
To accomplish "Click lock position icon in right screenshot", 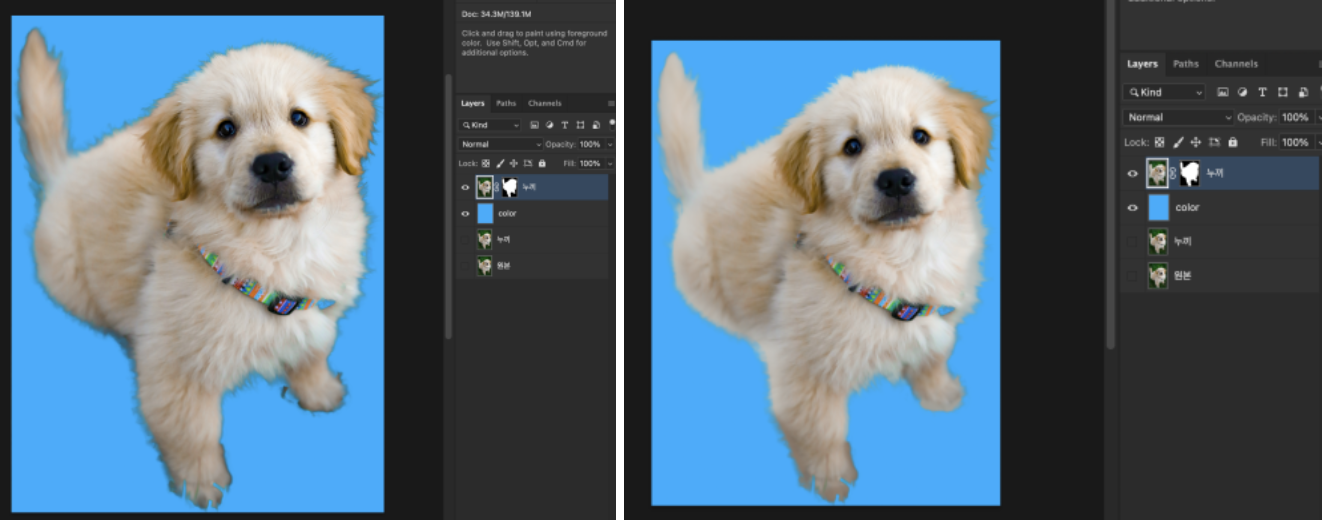I will pos(1196,142).
